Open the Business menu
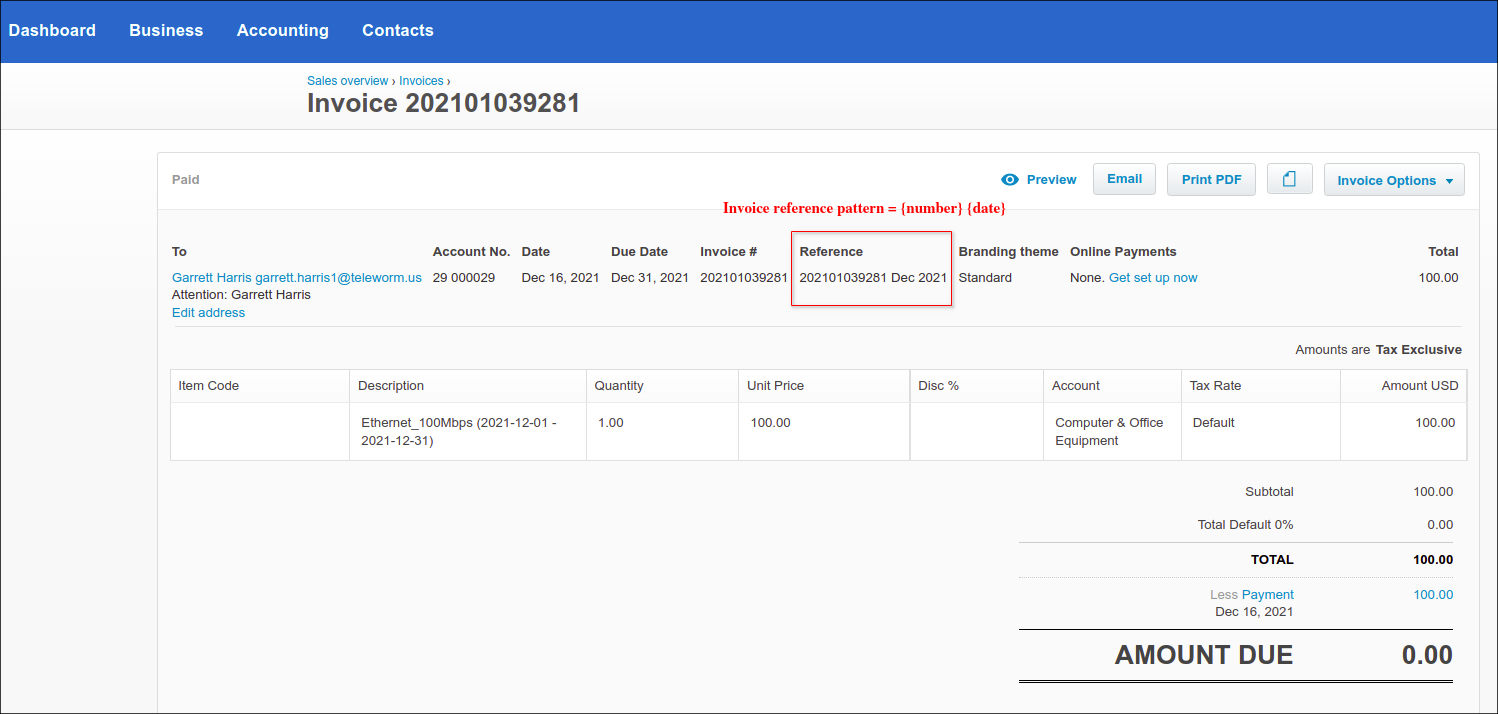1498x714 pixels. click(x=166, y=30)
